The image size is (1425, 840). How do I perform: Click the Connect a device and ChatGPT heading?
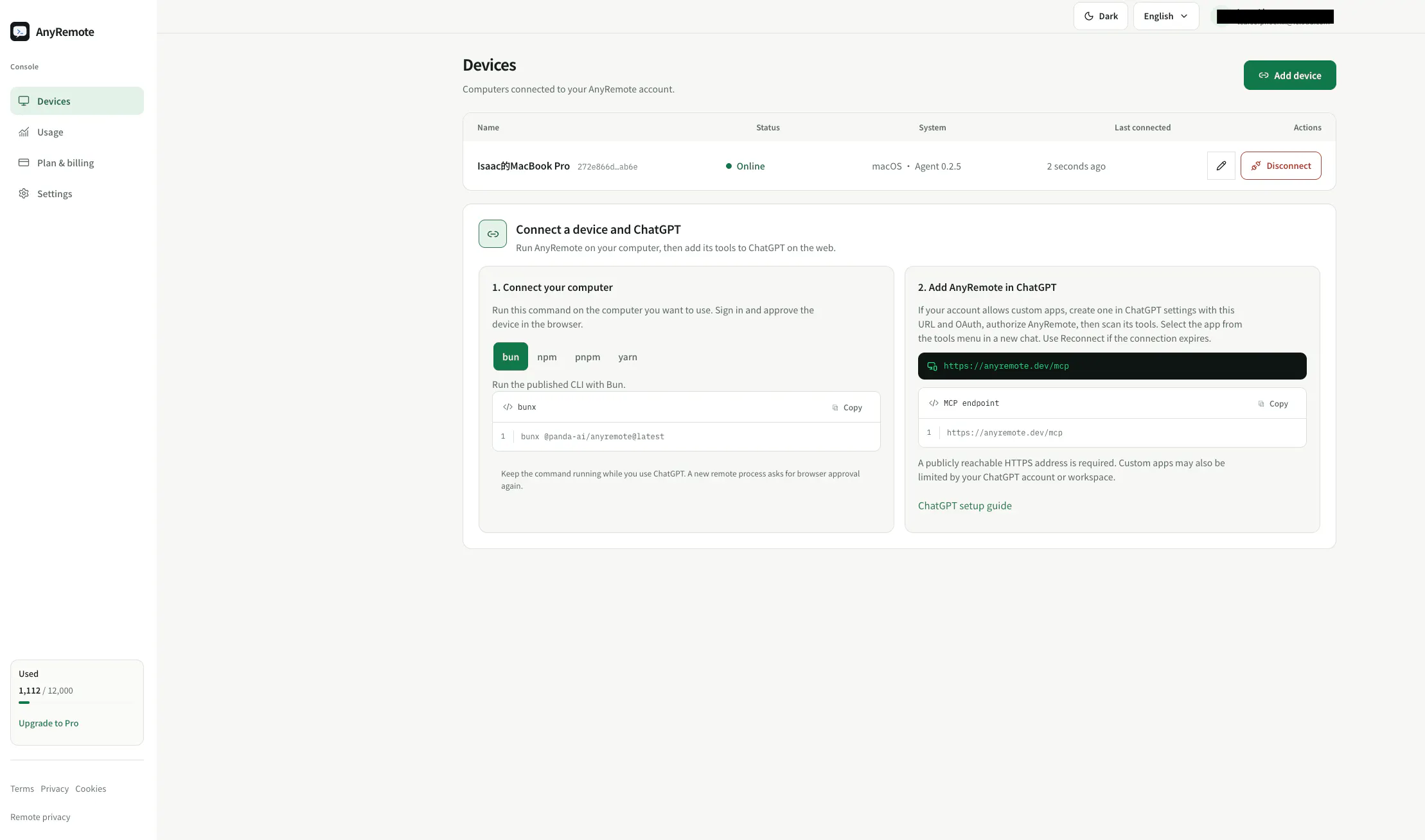click(x=598, y=229)
